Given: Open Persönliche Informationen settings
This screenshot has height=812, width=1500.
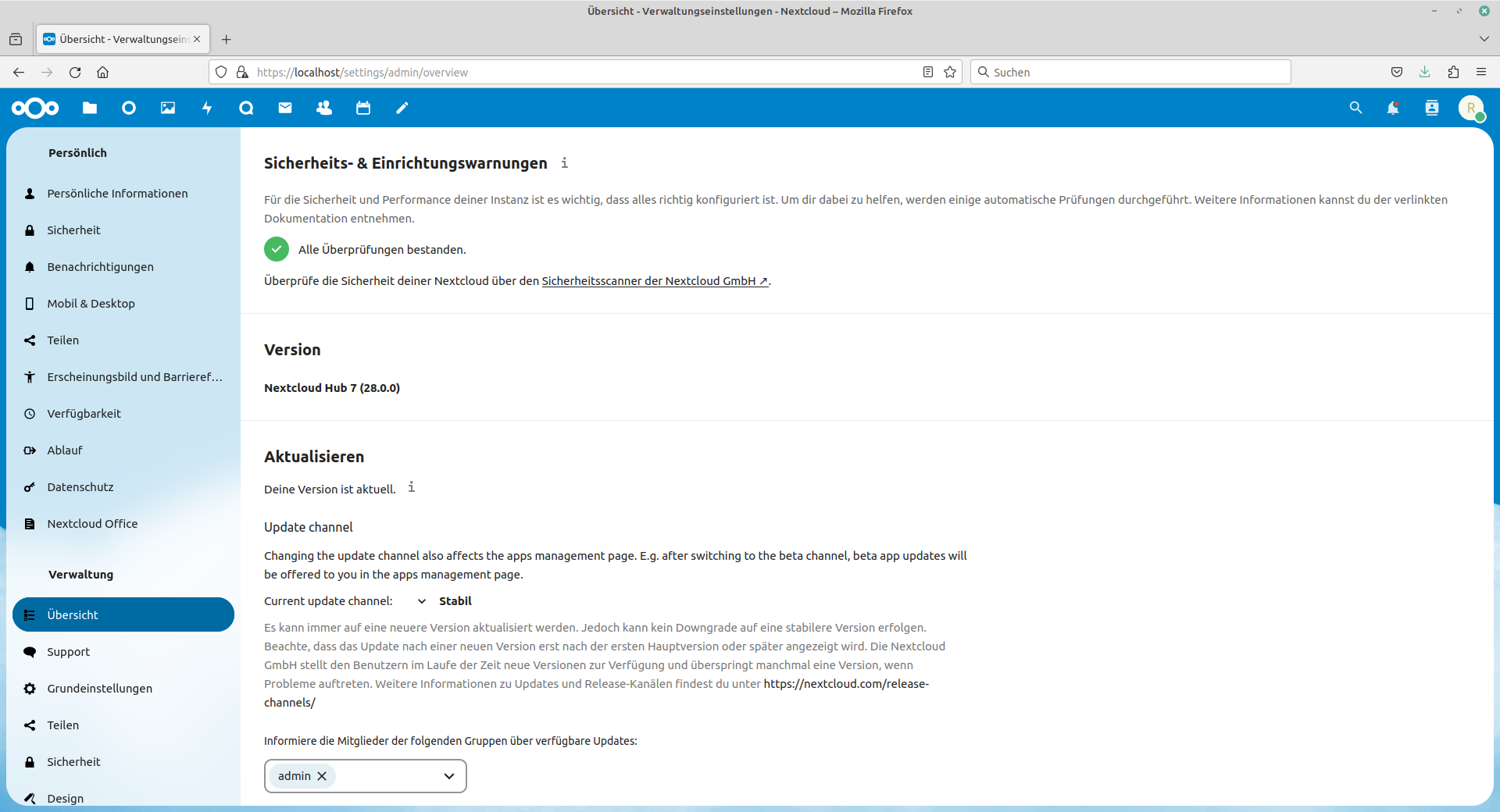Looking at the screenshot, I should click(123, 194).
